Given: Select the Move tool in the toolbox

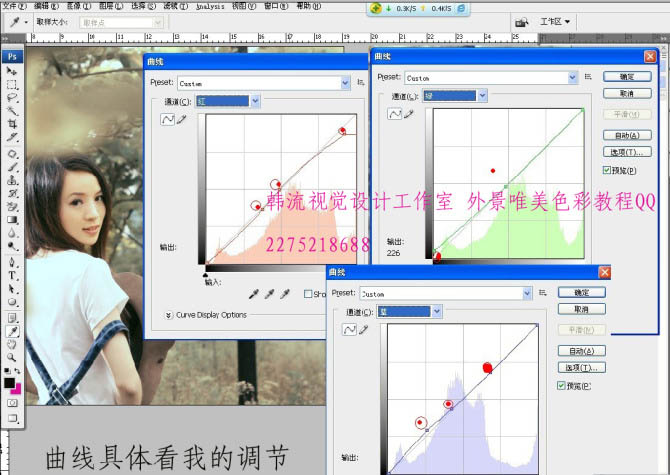Looking at the screenshot, I should pos(12,71).
